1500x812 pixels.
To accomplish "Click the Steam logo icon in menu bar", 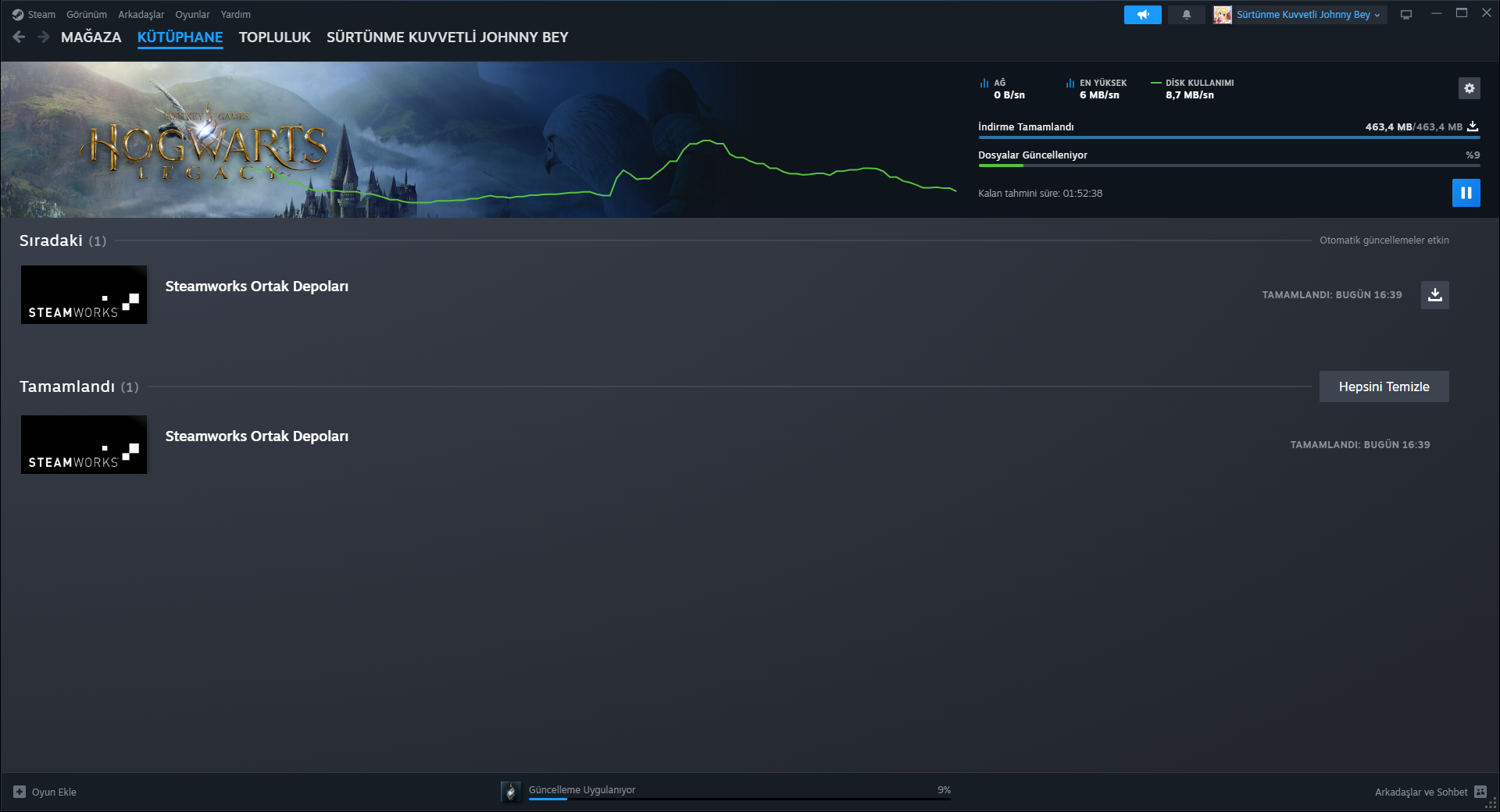I will tap(18, 15).
